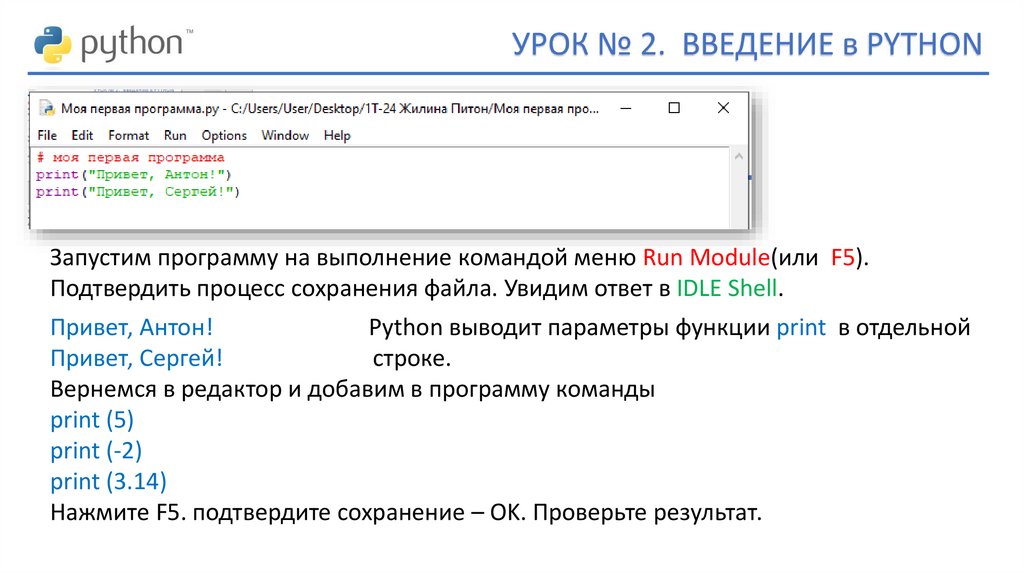Image resolution: width=1024 pixels, height=574 pixels.
Task: Open the Format menu
Action: point(129,135)
